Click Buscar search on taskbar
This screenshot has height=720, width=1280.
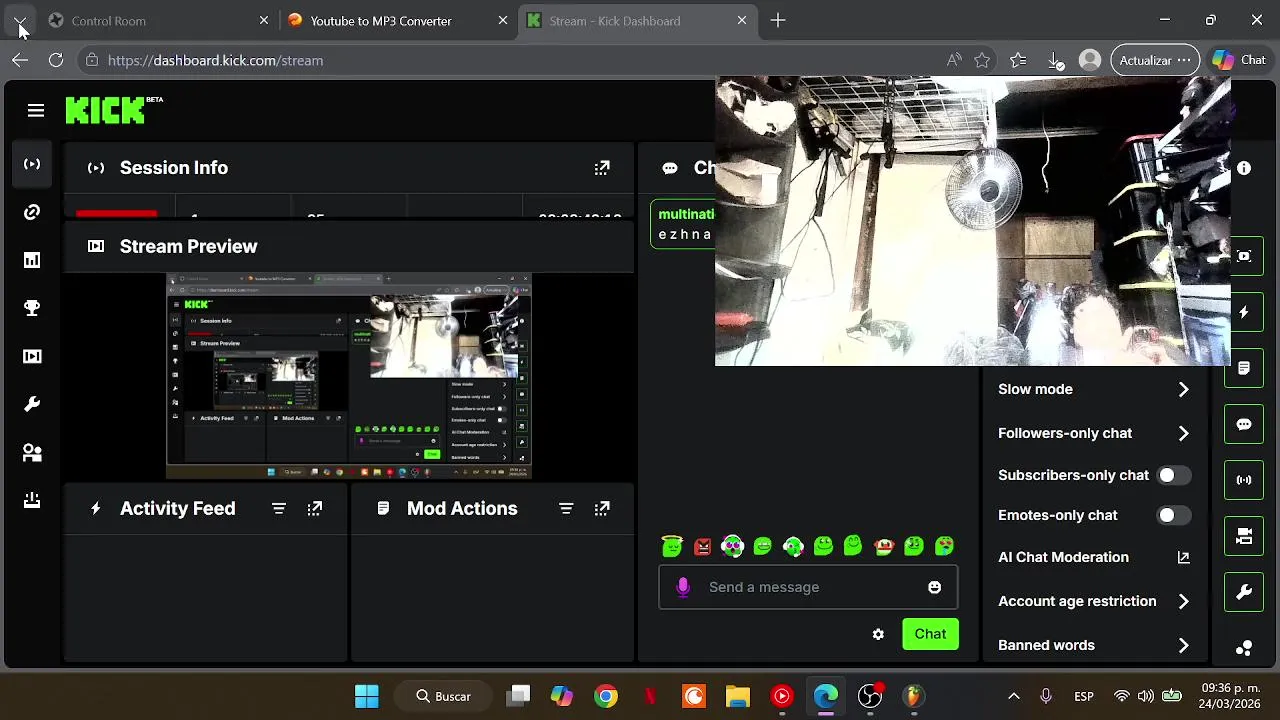pyautogui.click(x=444, y=697)
